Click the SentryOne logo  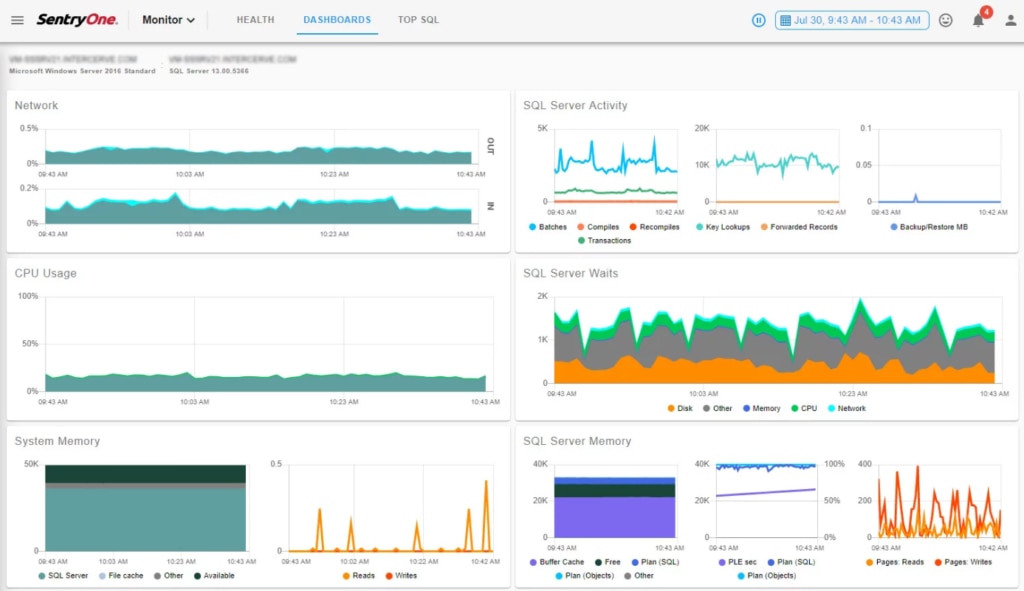point(77,20)
